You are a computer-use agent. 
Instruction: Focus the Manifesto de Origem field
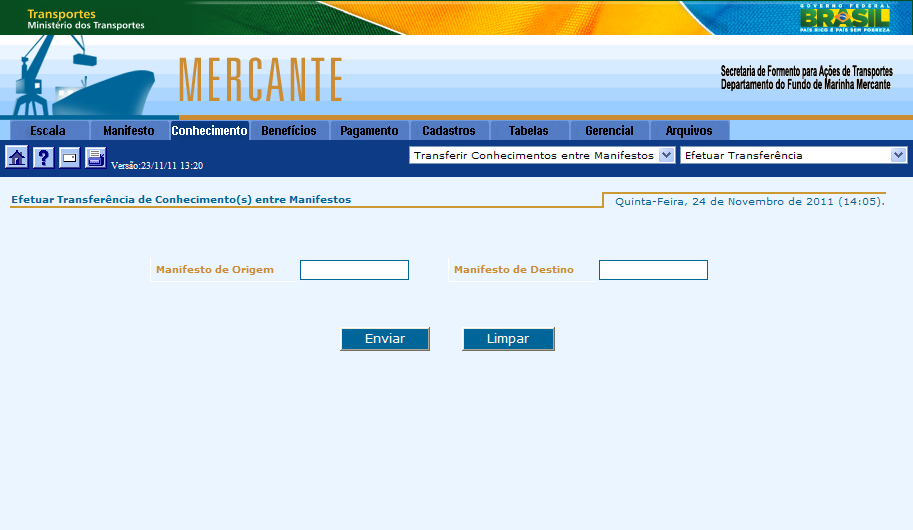(x=354, y=270)
